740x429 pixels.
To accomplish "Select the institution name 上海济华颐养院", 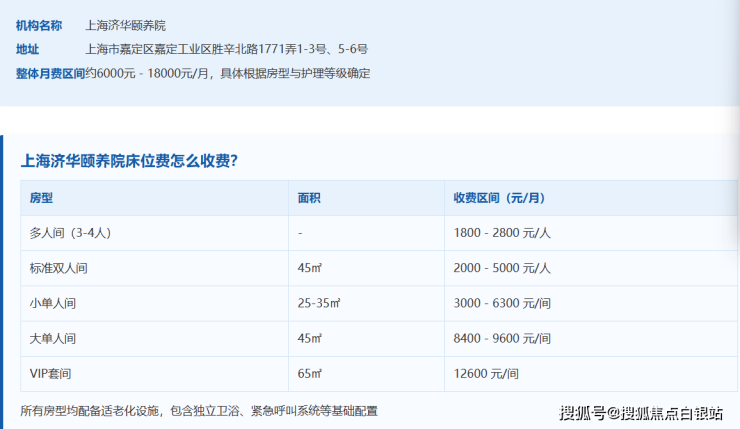I will coord(126,25).
